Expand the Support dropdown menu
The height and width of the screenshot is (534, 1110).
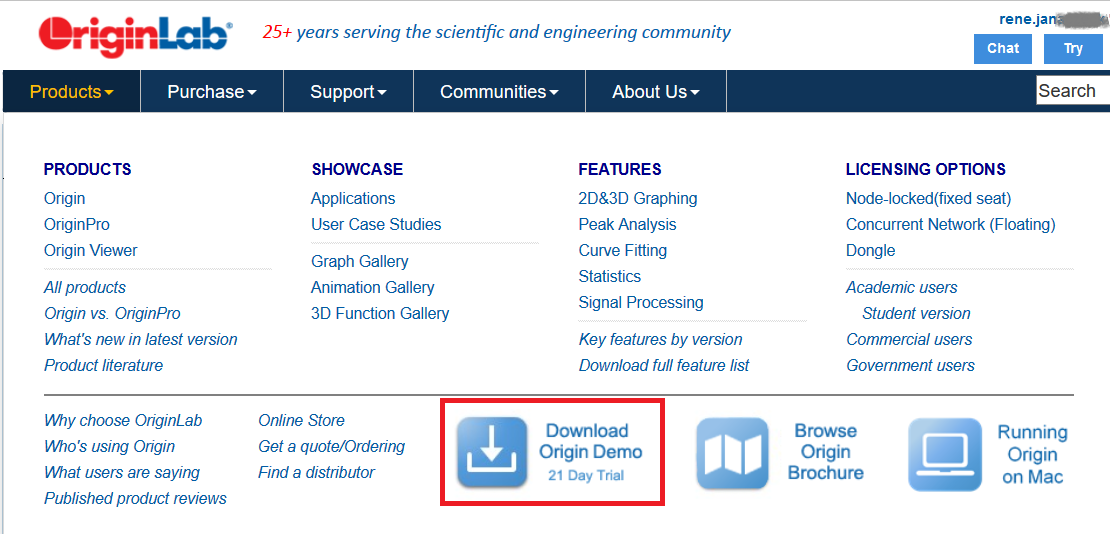[348, 92]
